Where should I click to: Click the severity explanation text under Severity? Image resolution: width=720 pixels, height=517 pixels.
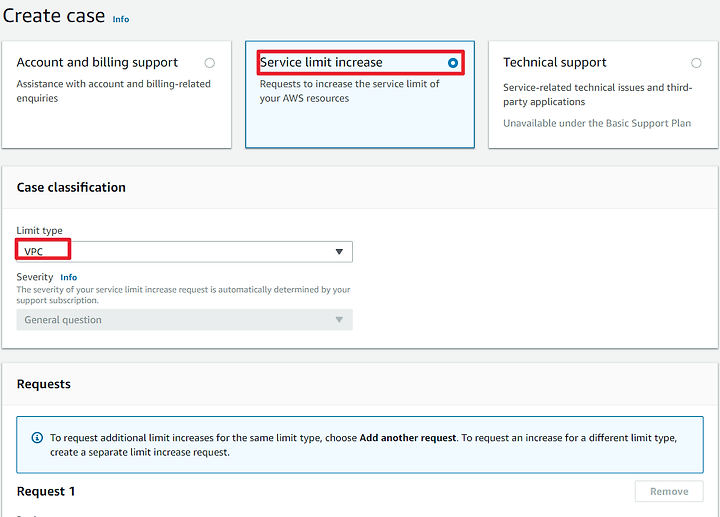[183, 295]
